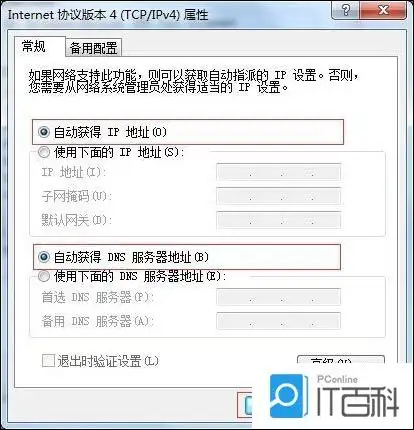Choose 使用下面的 DNS 服务器地址 option
The width and height of the screenshot is (414, 430).
pyautogui.click(x=44, y=276)
